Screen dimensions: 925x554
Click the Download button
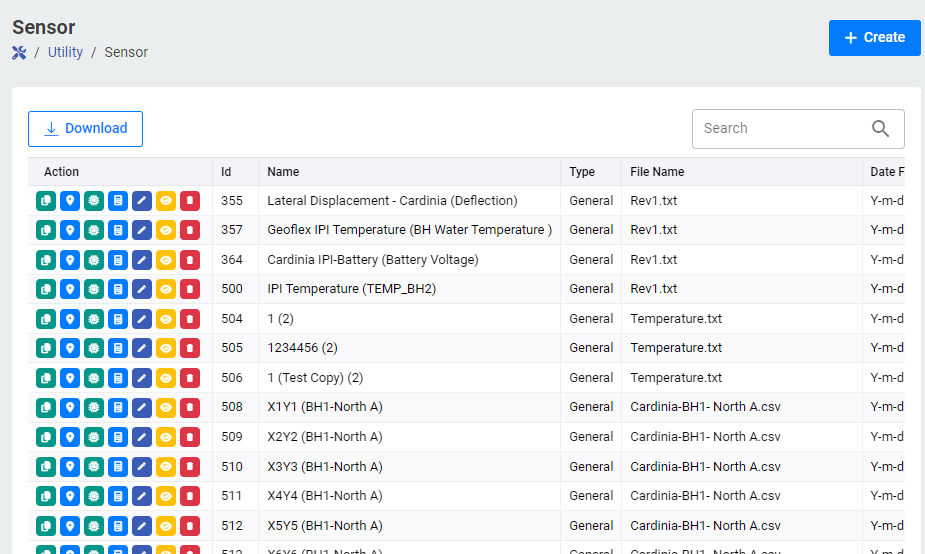pos(85,128)
